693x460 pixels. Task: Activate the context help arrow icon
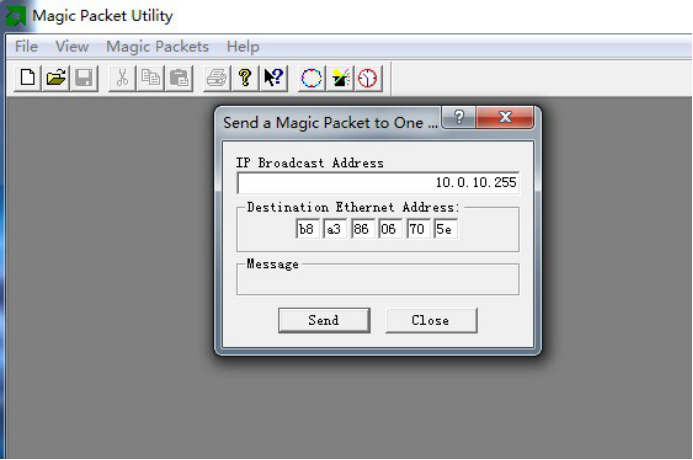click(274, 78)
